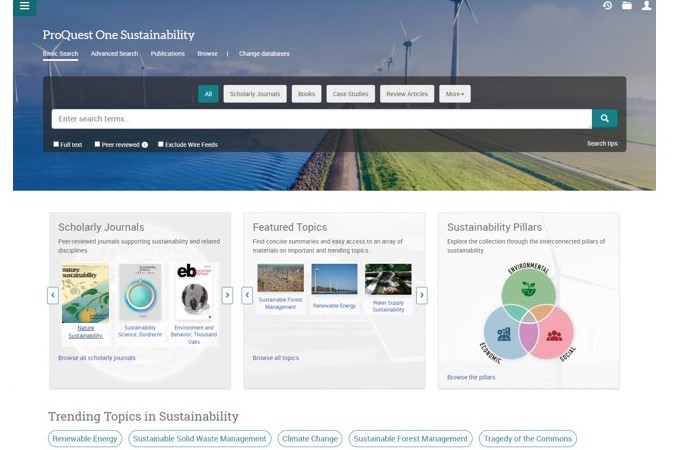Select the Economic pillar chart icon

[504, 334]
